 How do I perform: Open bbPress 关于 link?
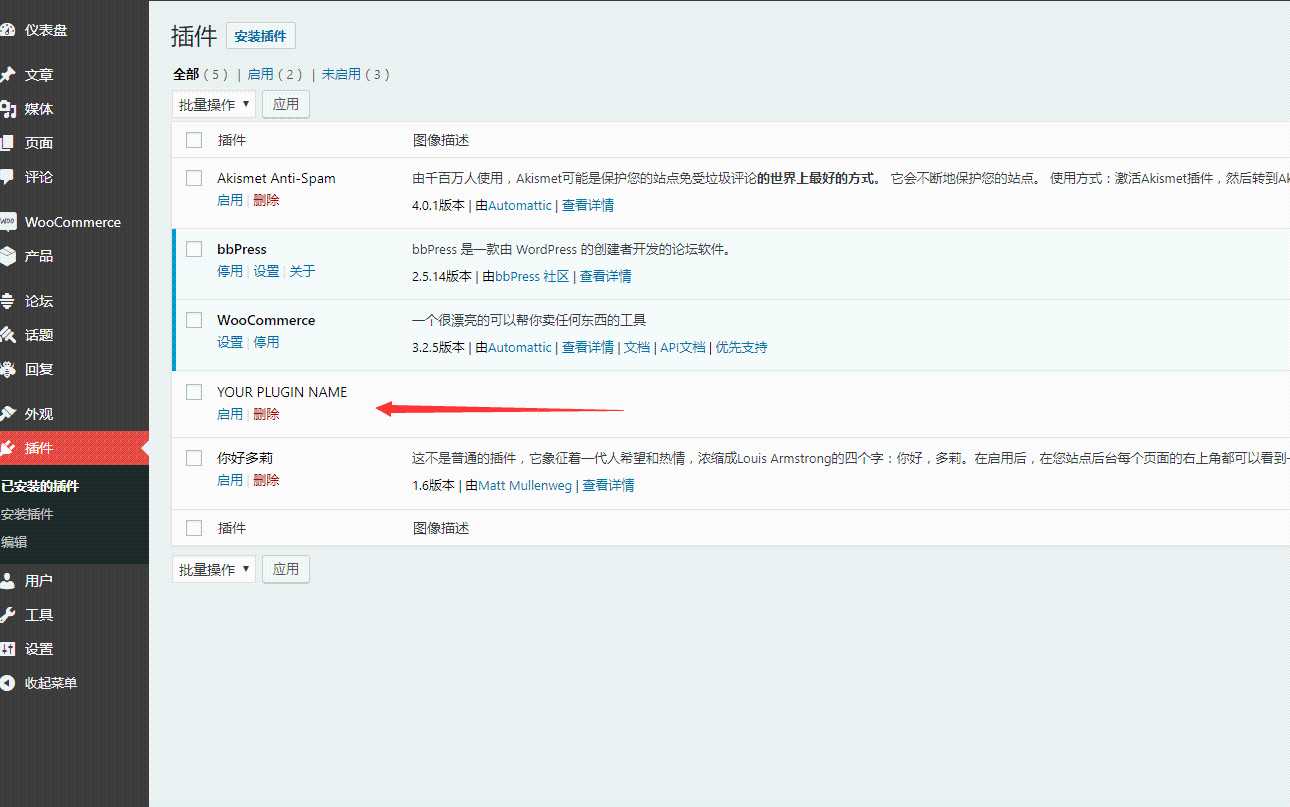pos(302,271)
